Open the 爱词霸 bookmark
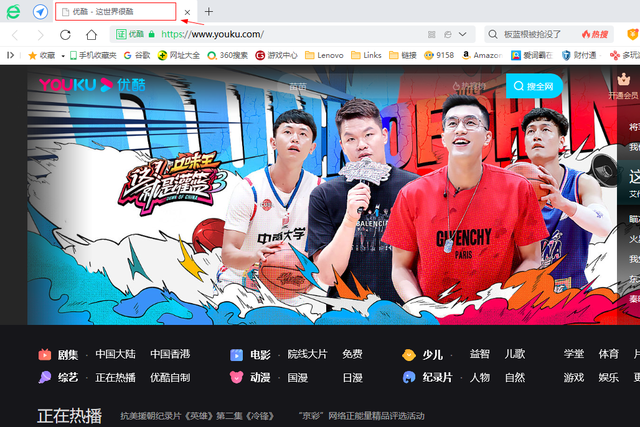This screenshot has width=640, height=427. (532, 55)
